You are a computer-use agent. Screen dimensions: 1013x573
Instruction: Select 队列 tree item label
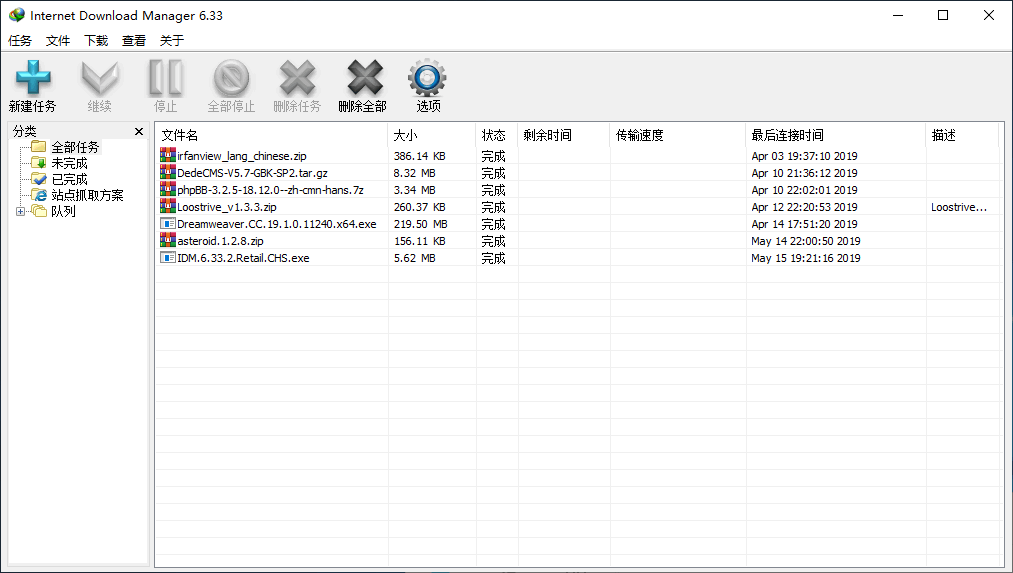coord(63,211)
